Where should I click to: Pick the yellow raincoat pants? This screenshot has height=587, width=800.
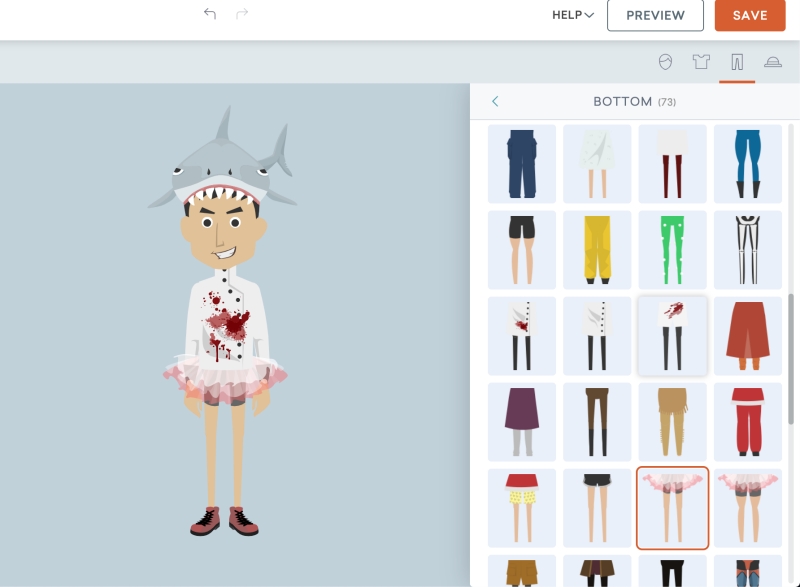[x=597, y=250]
